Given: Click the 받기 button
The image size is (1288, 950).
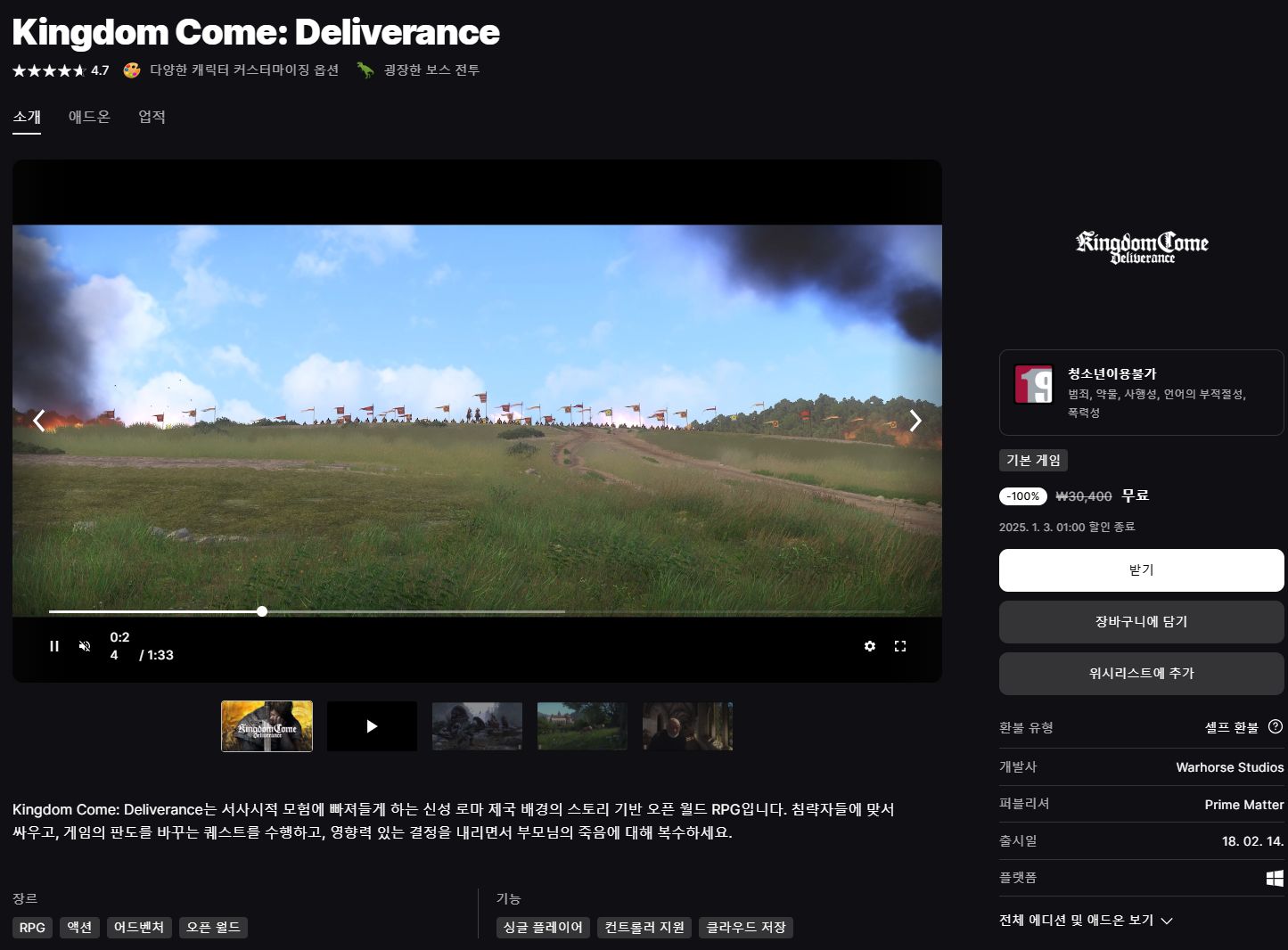Looking at the screenshot, I should coord(1141,570).
